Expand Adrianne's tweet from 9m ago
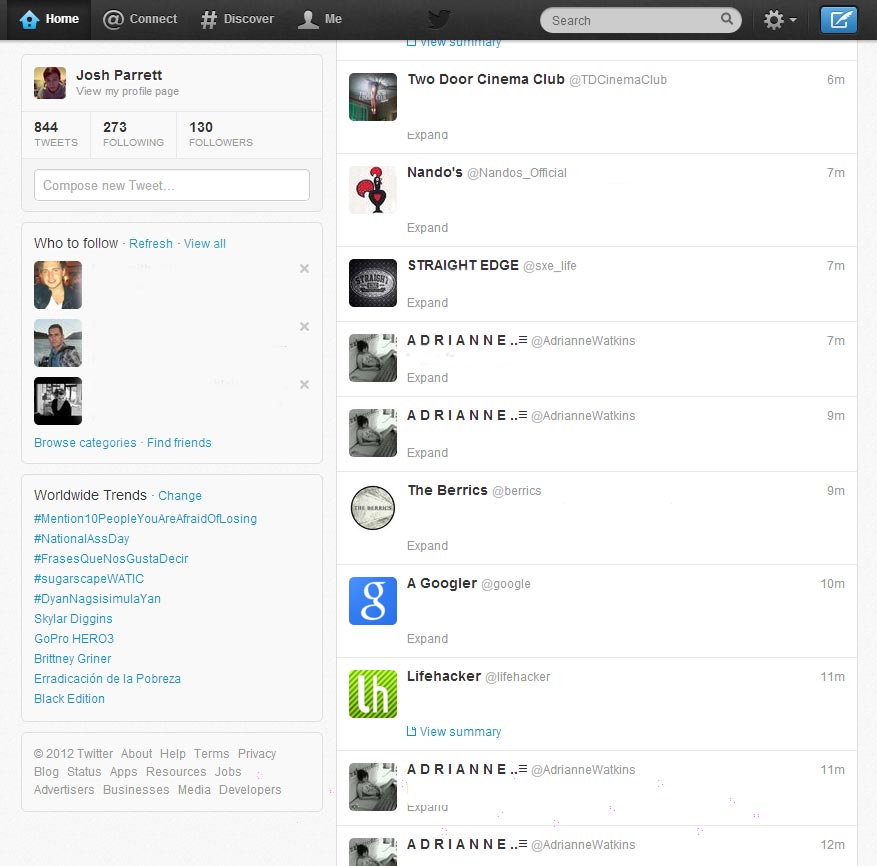Screen dimensions: 877x866 pyautogui.click(x=427, y=453)
